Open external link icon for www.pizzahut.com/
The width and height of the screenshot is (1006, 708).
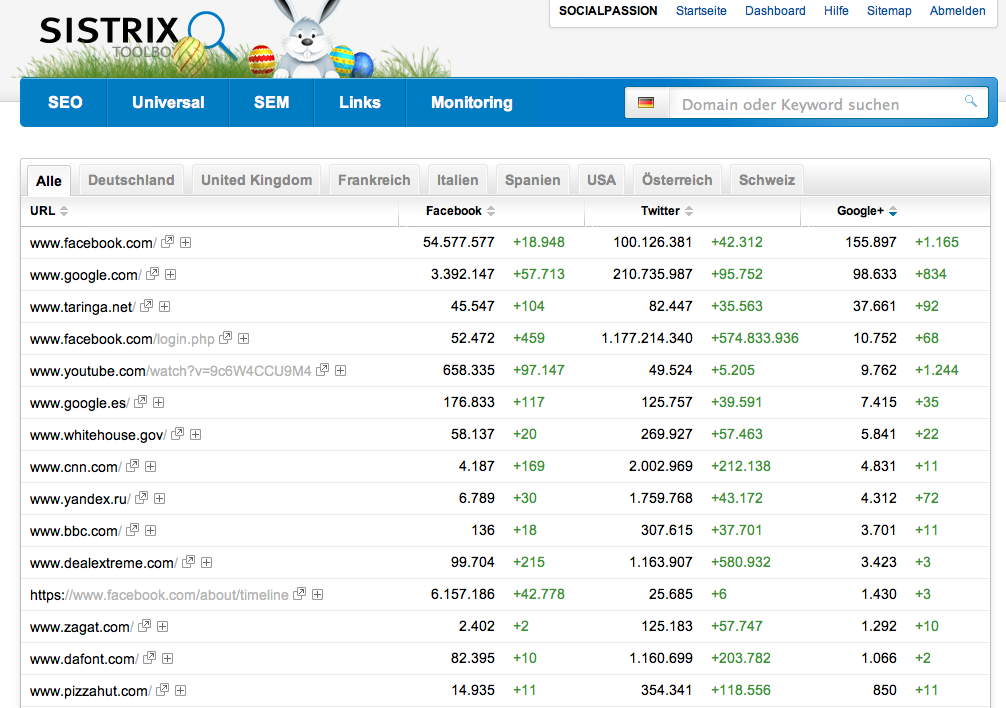[163, 690]
